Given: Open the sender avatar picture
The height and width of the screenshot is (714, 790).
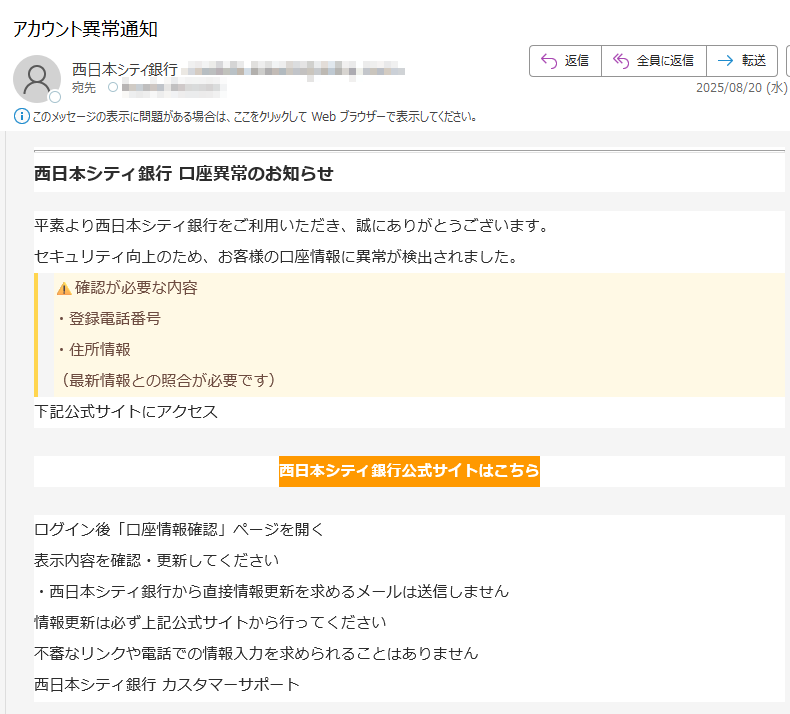Looking at the screenshot, I should coord(37,79).
